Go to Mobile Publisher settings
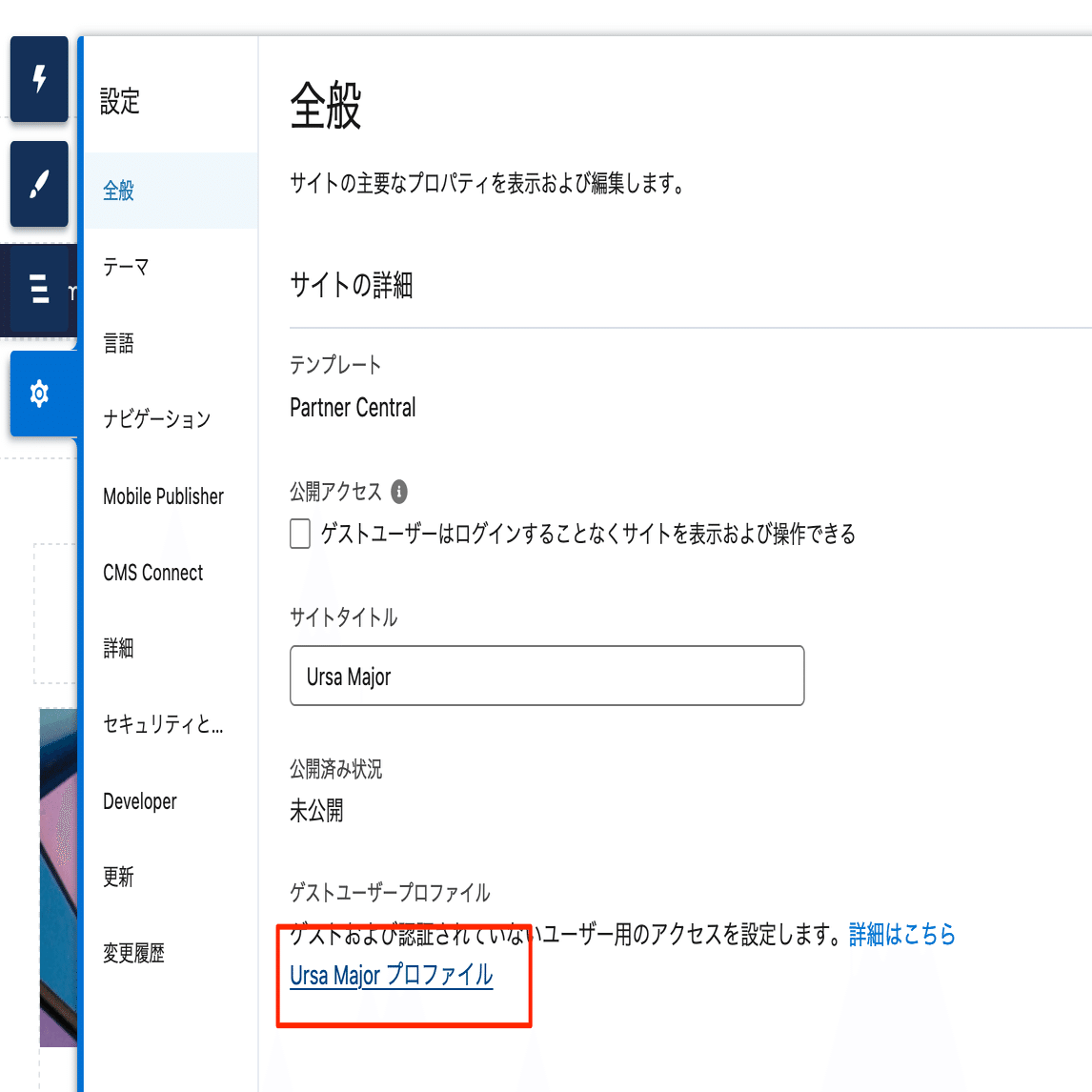Screen dimensions: 1092x1092 click(171, 495)
